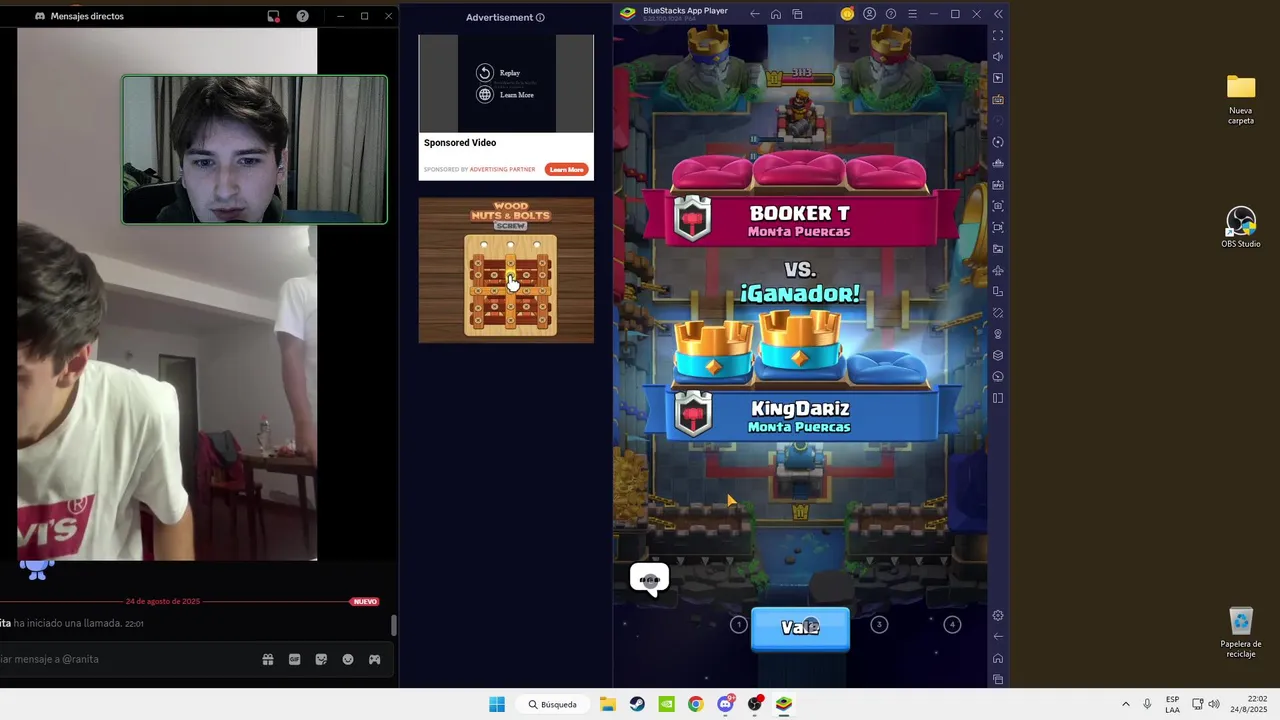The image size is (1280, 720).
Task: Open the Discord game controller activities icon
Action: (x=374, y=659)
